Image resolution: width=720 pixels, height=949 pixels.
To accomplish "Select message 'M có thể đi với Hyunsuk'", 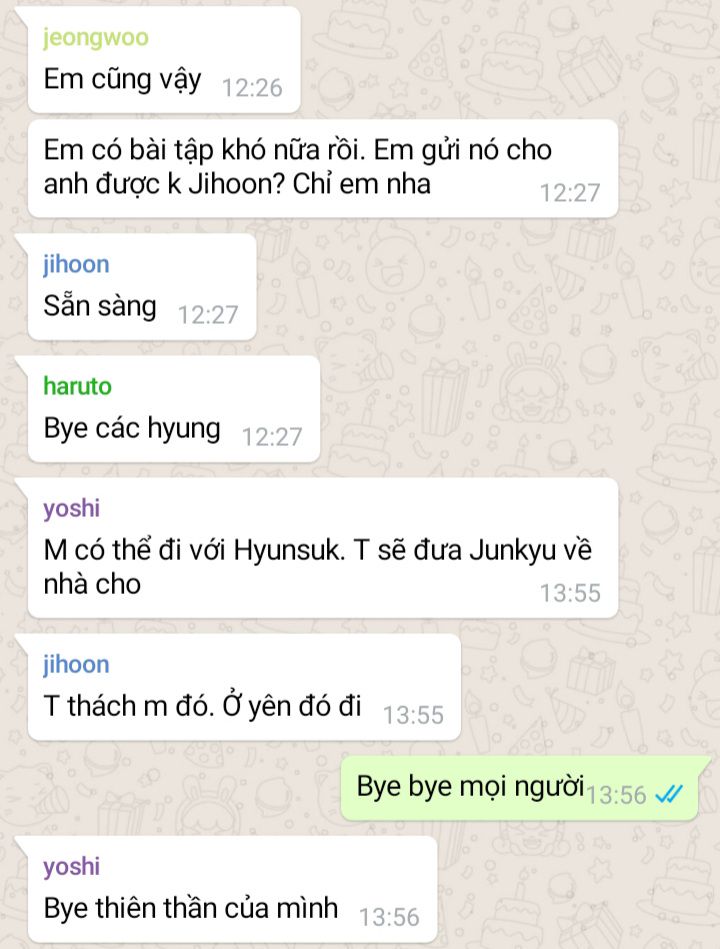I will pos(322,548).
